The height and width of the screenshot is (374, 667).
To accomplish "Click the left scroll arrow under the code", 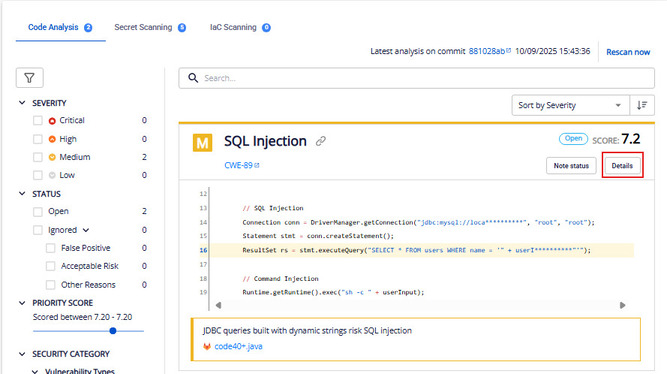I will 218,305.
